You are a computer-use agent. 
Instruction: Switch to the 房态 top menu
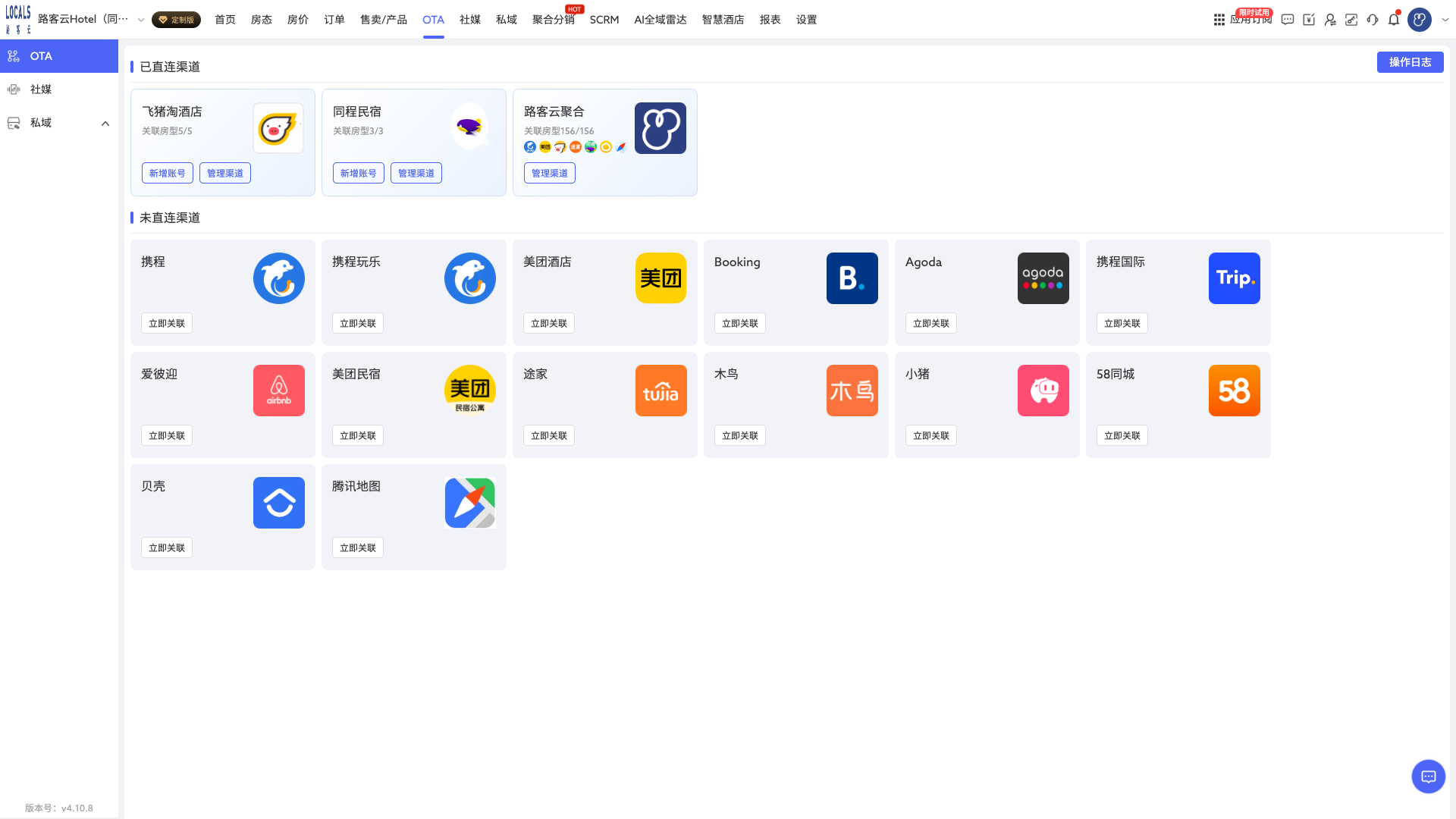[x=262, y=20]
